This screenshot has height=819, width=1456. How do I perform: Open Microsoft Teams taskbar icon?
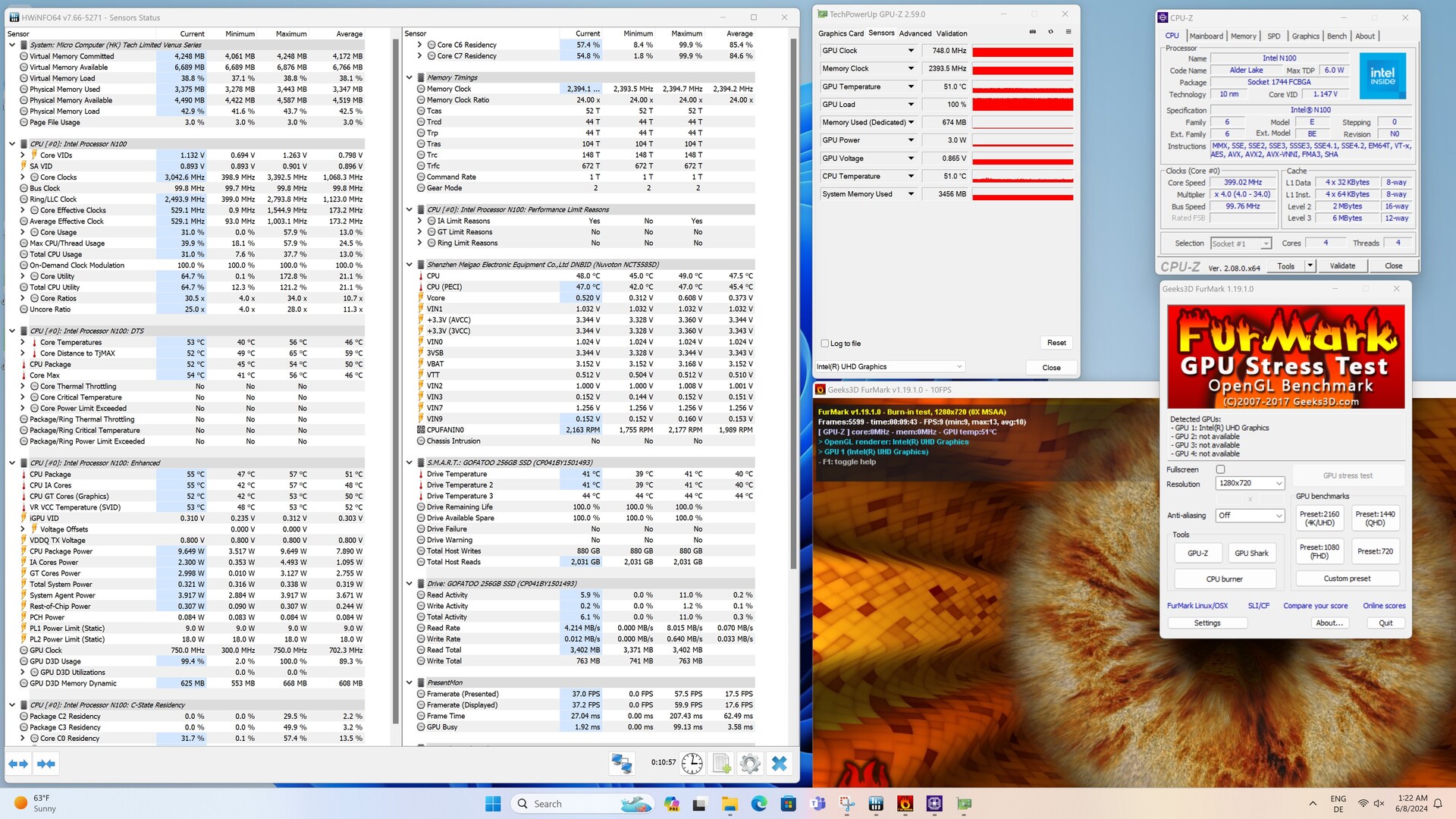818,804
